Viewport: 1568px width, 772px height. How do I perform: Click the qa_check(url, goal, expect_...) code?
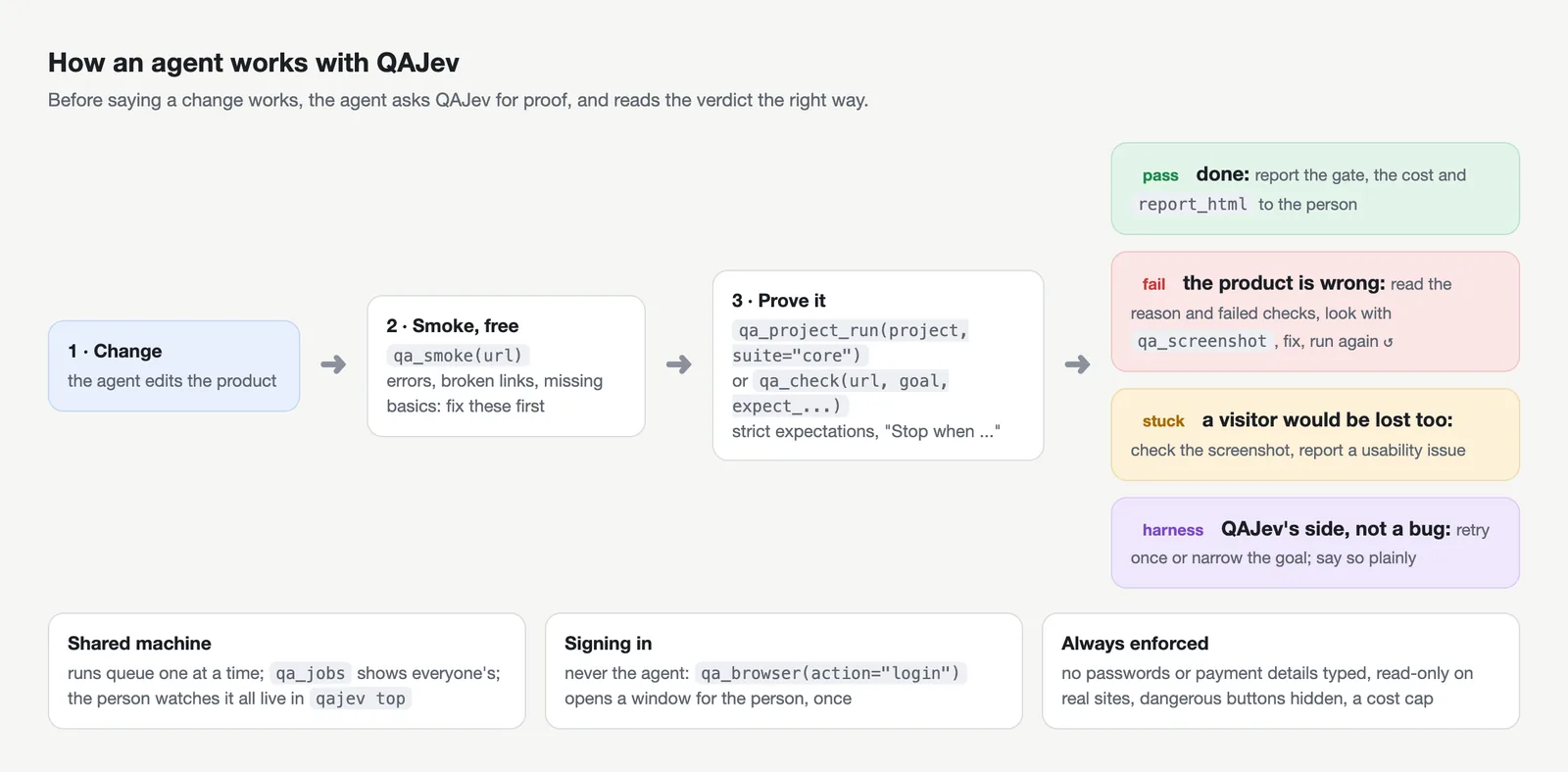[841, 394]
